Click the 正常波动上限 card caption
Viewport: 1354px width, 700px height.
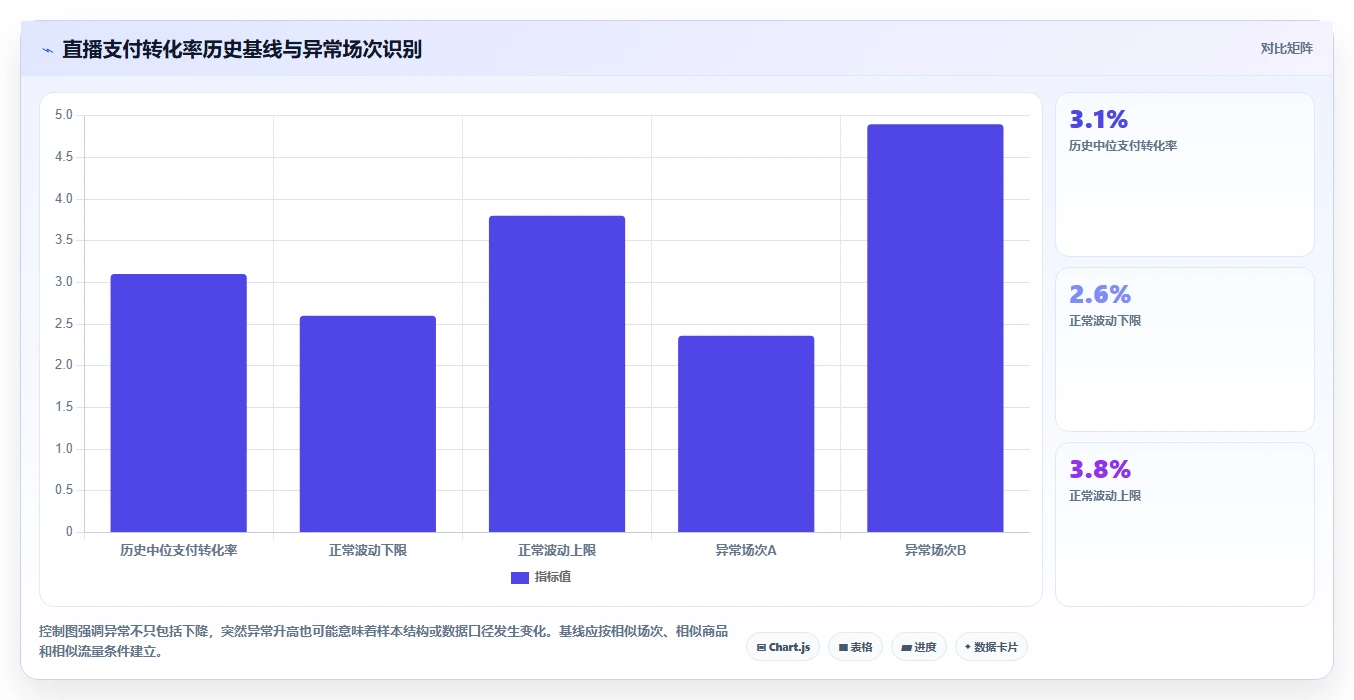point(1105,496)
